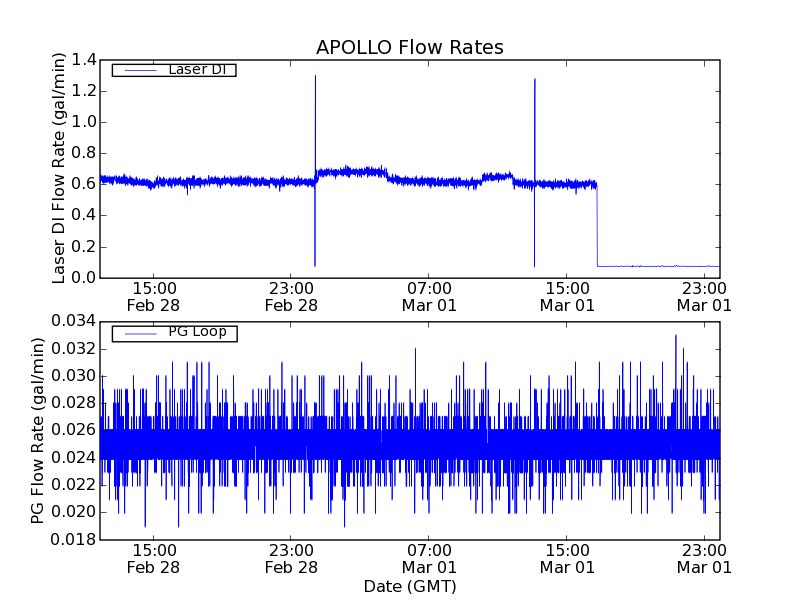Click "15:00 Mar 01" under the PG Loop plot
The height and width of the screenshot is (600, 800).
tap(567, 559)
